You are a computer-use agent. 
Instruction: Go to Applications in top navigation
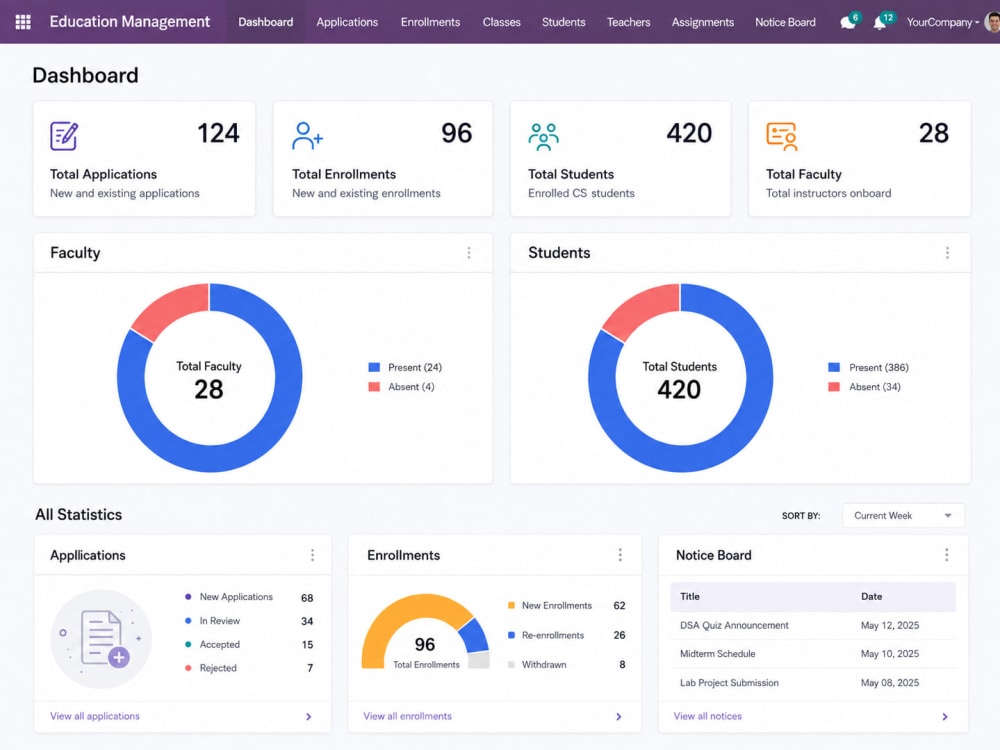click(x=347, y=22)
